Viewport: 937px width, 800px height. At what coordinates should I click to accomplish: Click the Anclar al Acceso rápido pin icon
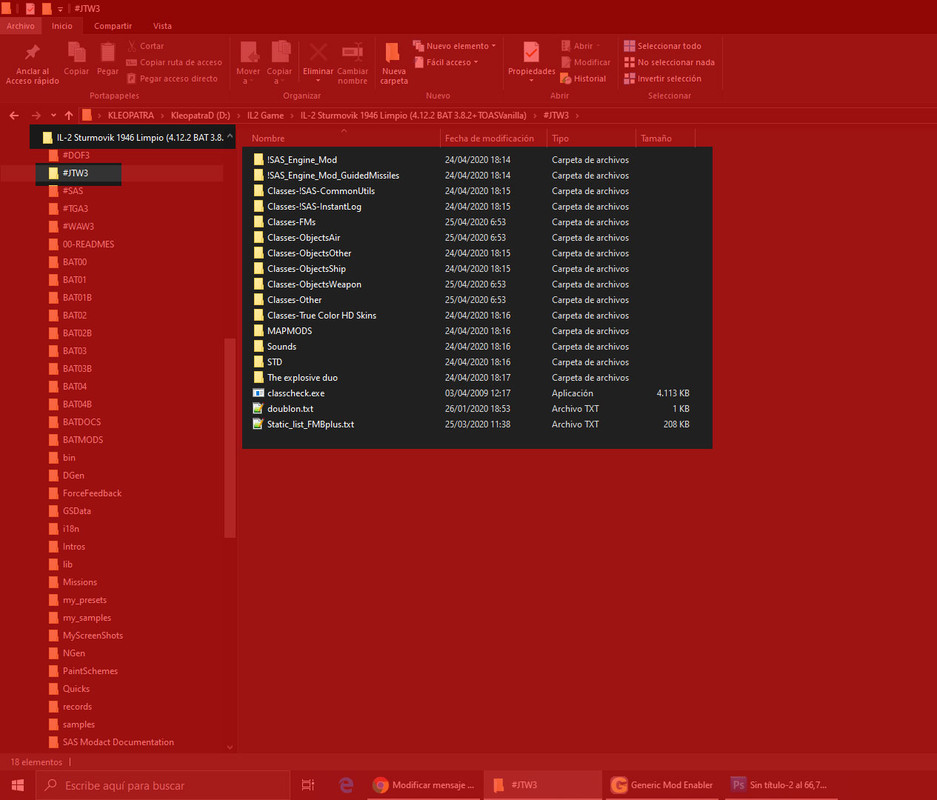point(32,53)
